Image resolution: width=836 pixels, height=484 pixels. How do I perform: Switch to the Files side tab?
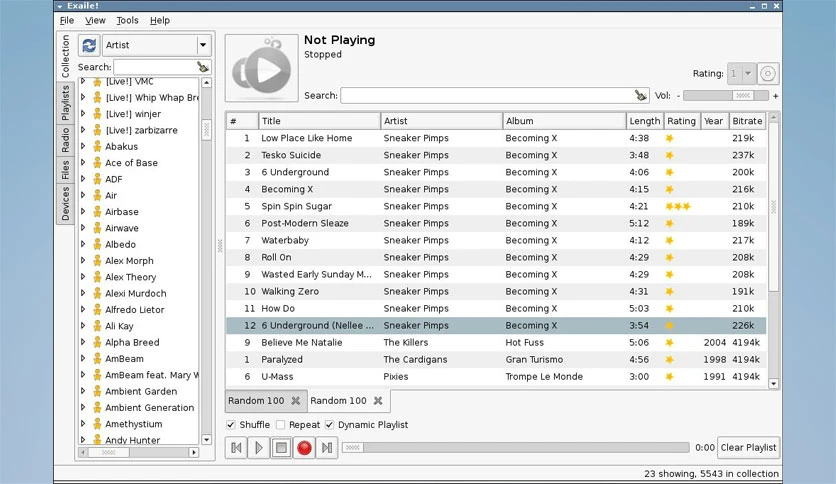tap(65, 170)
